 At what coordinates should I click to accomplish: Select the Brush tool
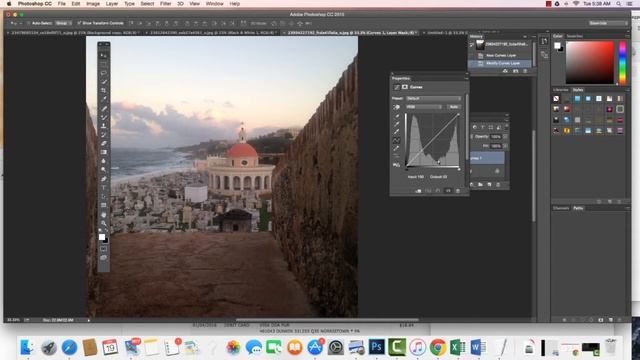[104, 117]
